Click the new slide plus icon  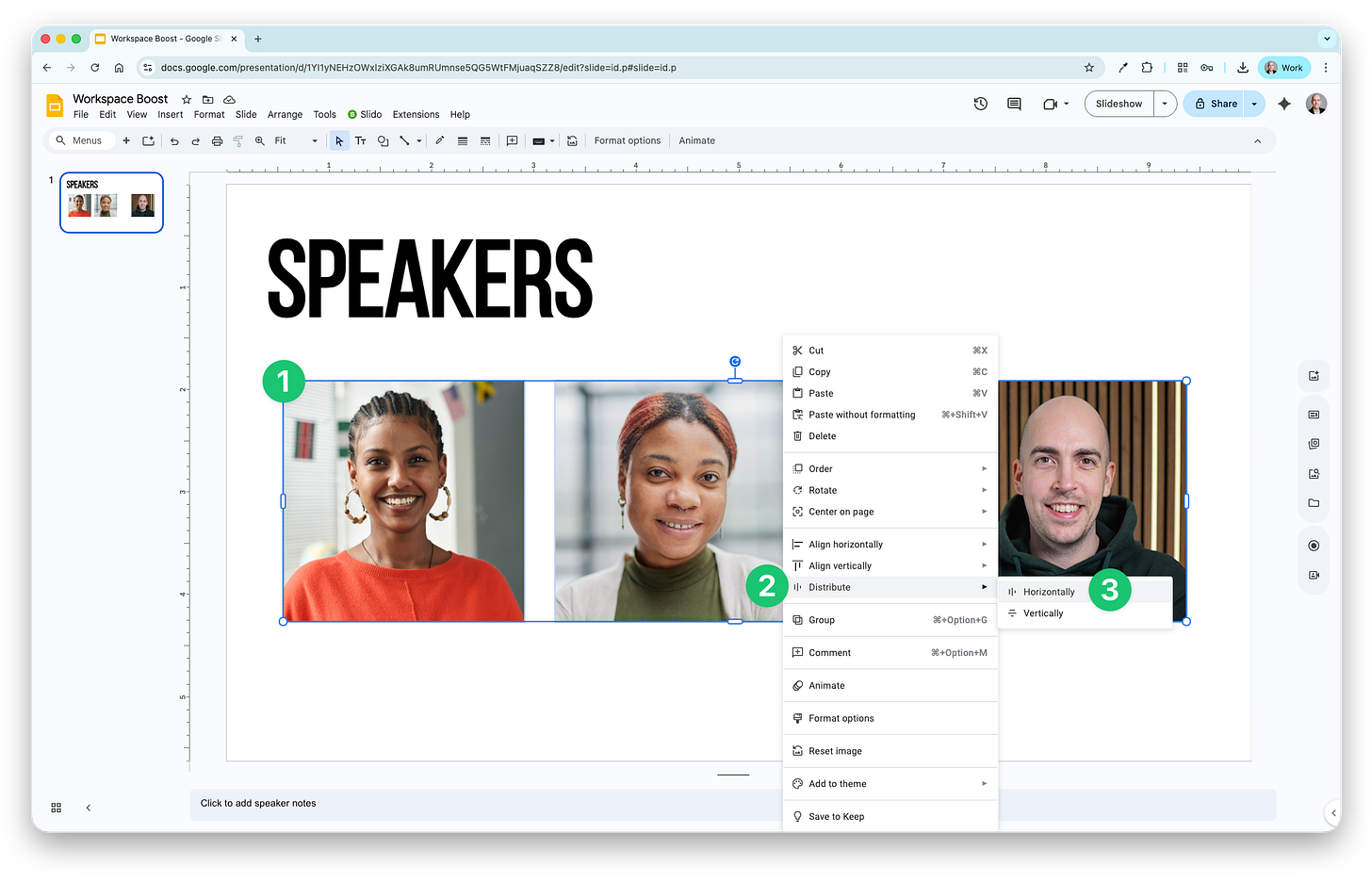point(126,140)
